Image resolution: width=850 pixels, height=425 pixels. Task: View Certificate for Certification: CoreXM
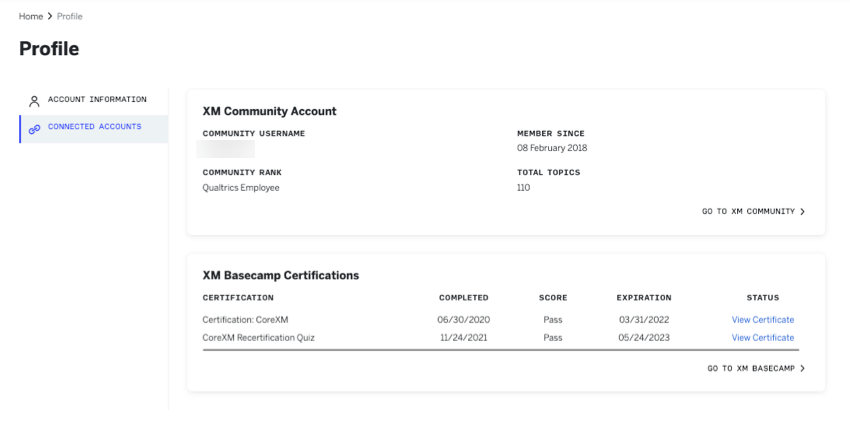(763, 320)
